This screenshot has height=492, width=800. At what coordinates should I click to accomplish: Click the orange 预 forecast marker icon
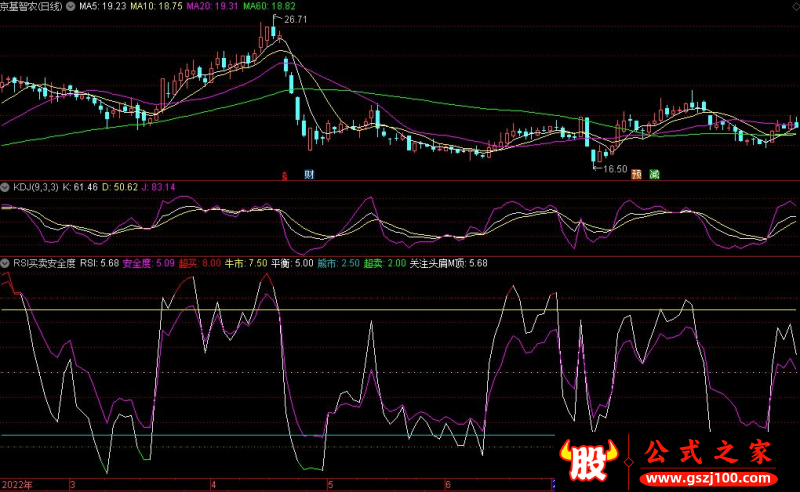point(636,174)
